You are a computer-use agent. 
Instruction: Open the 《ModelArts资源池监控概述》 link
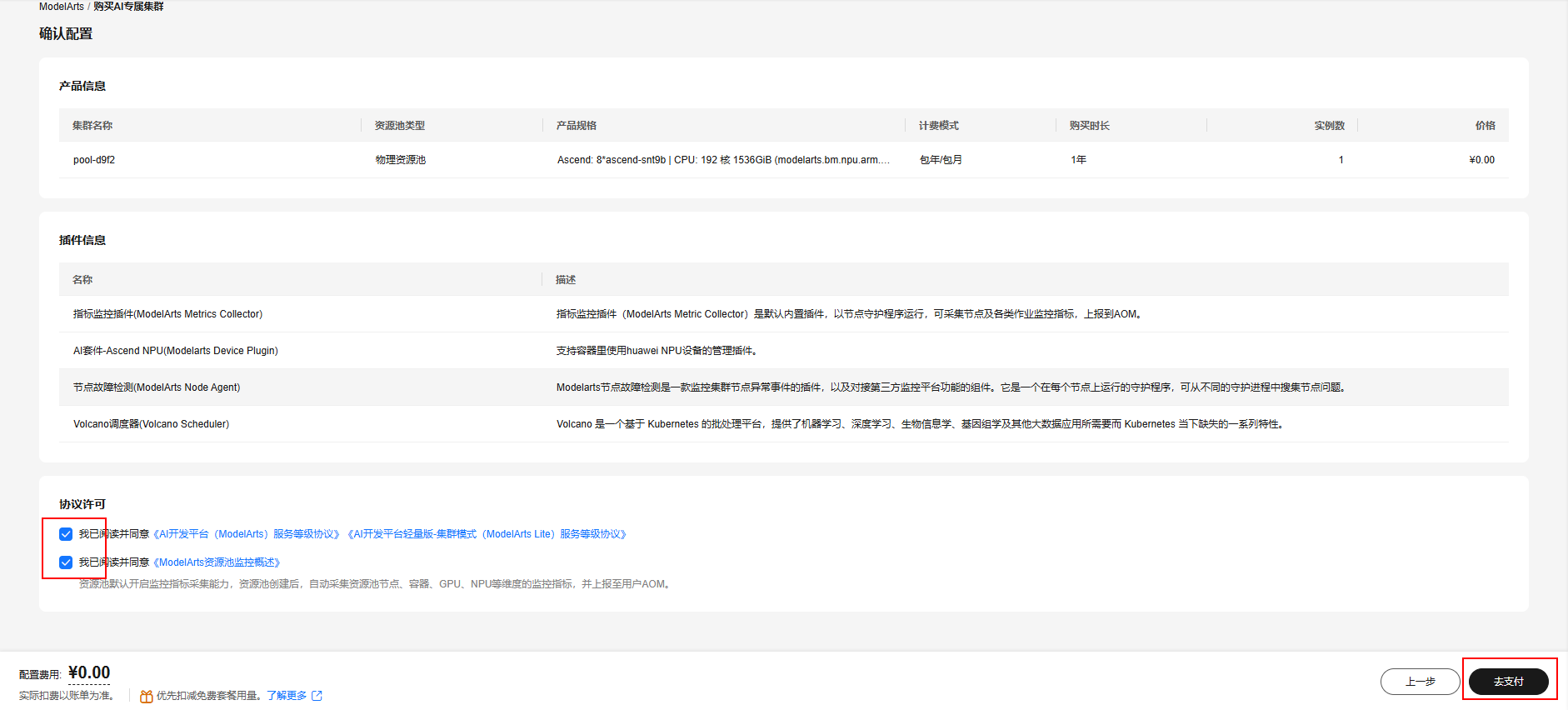pos(217,562)
